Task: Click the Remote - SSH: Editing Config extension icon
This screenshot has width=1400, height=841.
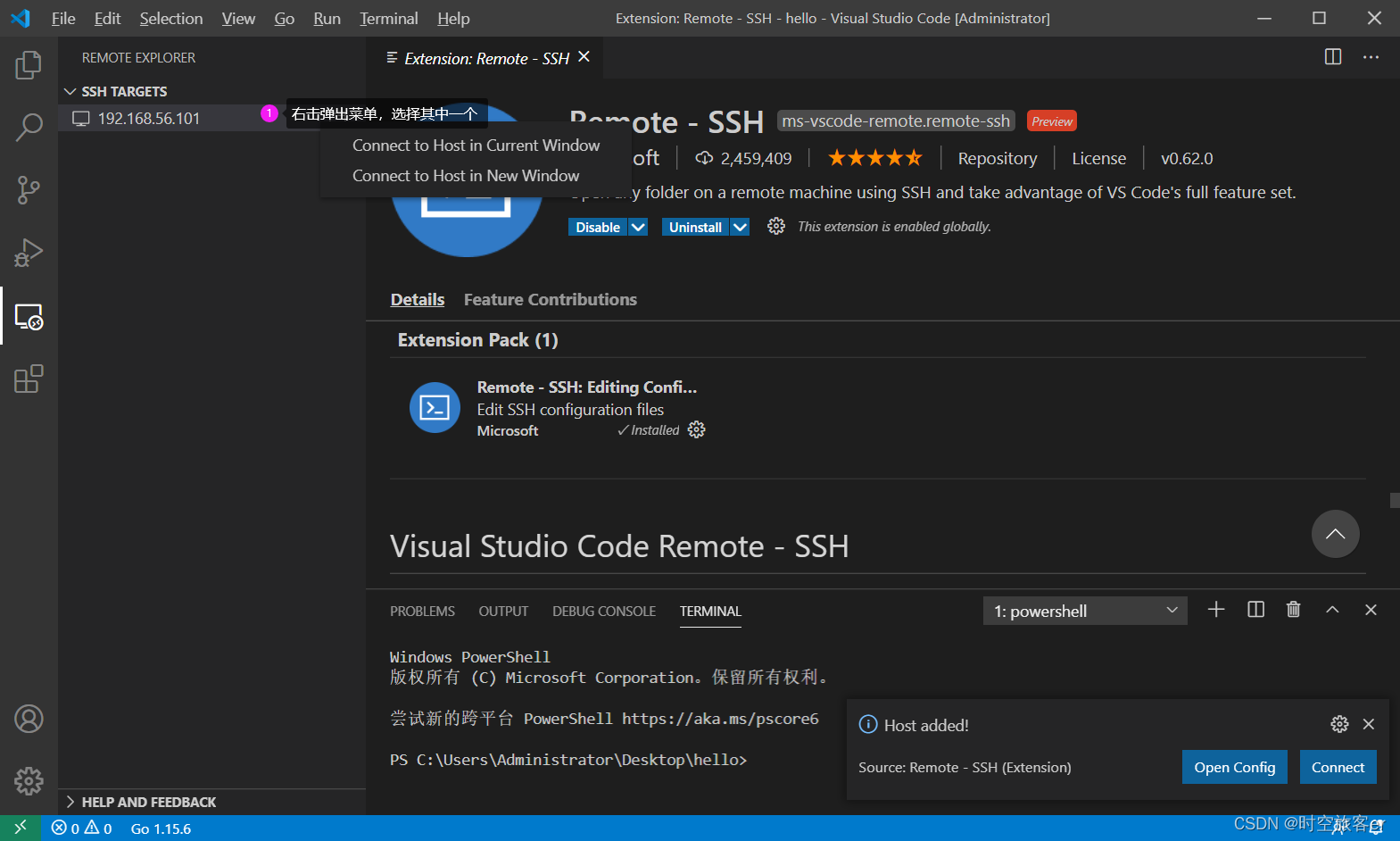Action: coord(435,407)
